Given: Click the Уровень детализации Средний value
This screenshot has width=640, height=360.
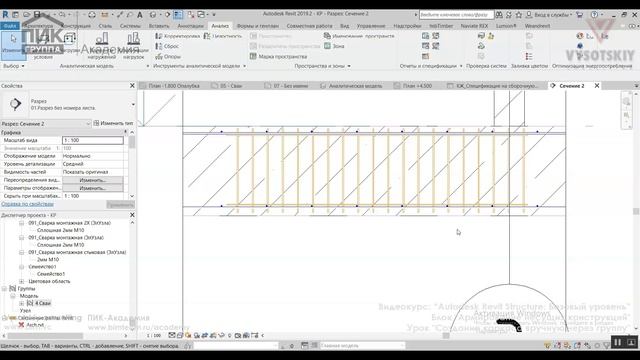Looking at the screenshot, I should 93,164.
